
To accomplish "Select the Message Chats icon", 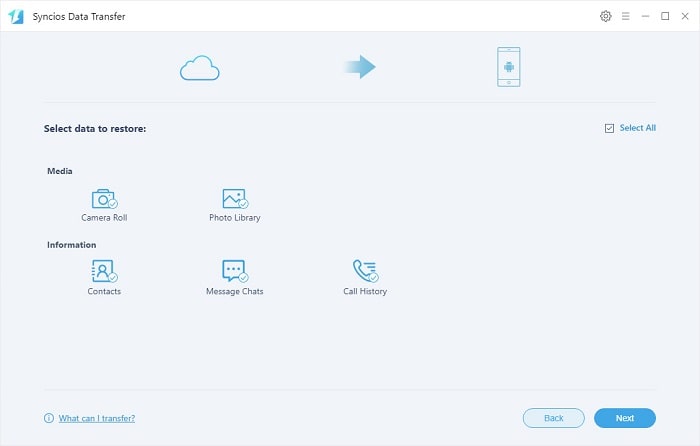I will point(235,271).
